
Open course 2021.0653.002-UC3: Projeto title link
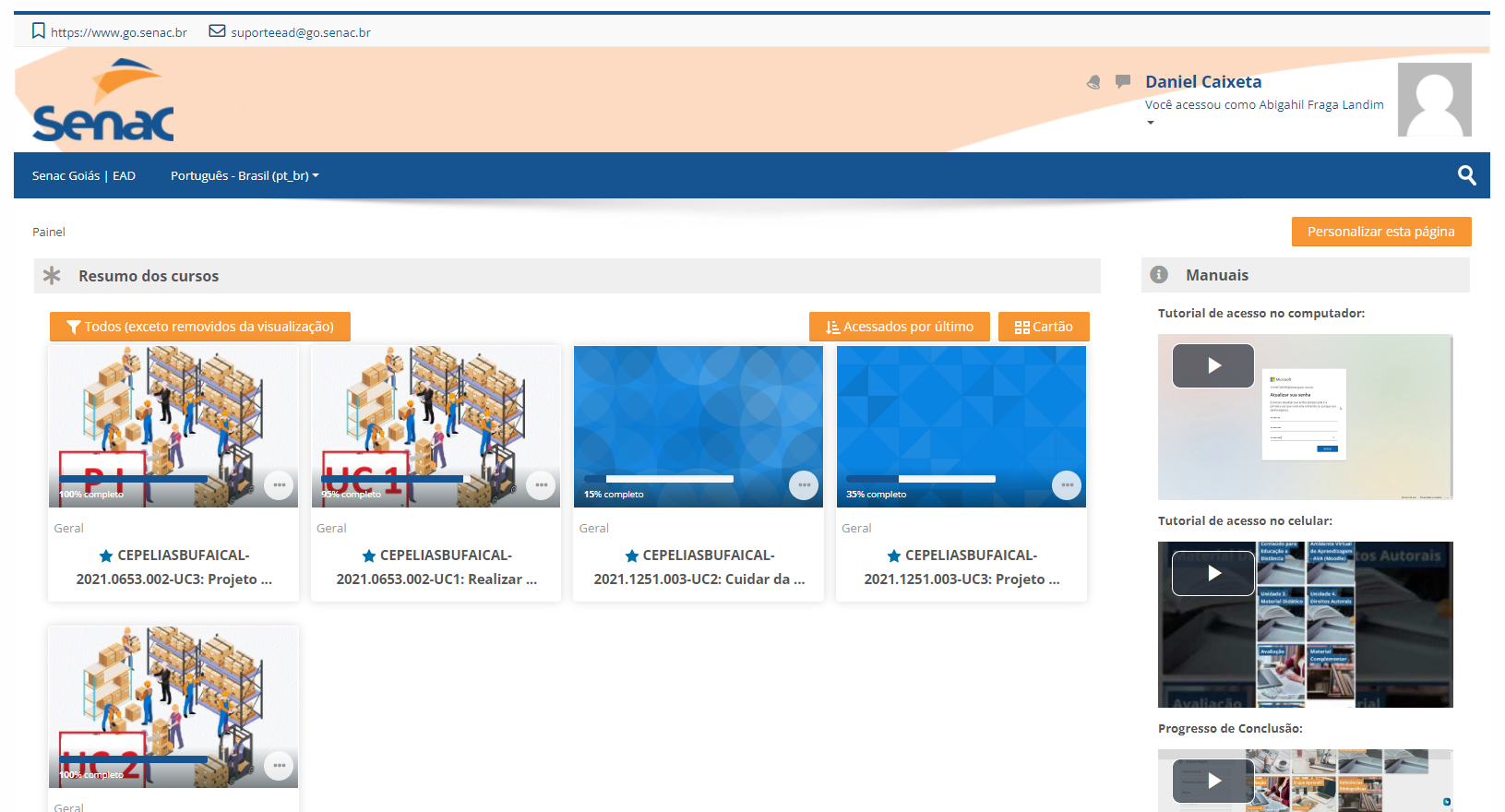point(174,567)
